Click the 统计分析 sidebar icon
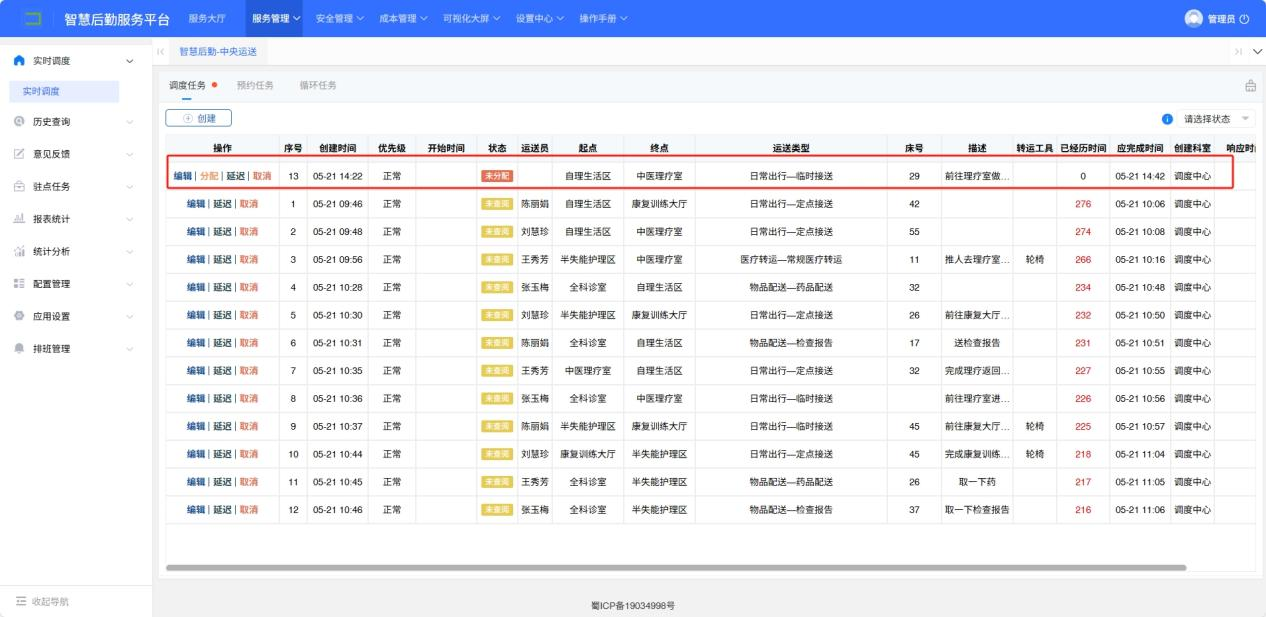Viewport: 1266px width, 617px height. click(19, 251)
